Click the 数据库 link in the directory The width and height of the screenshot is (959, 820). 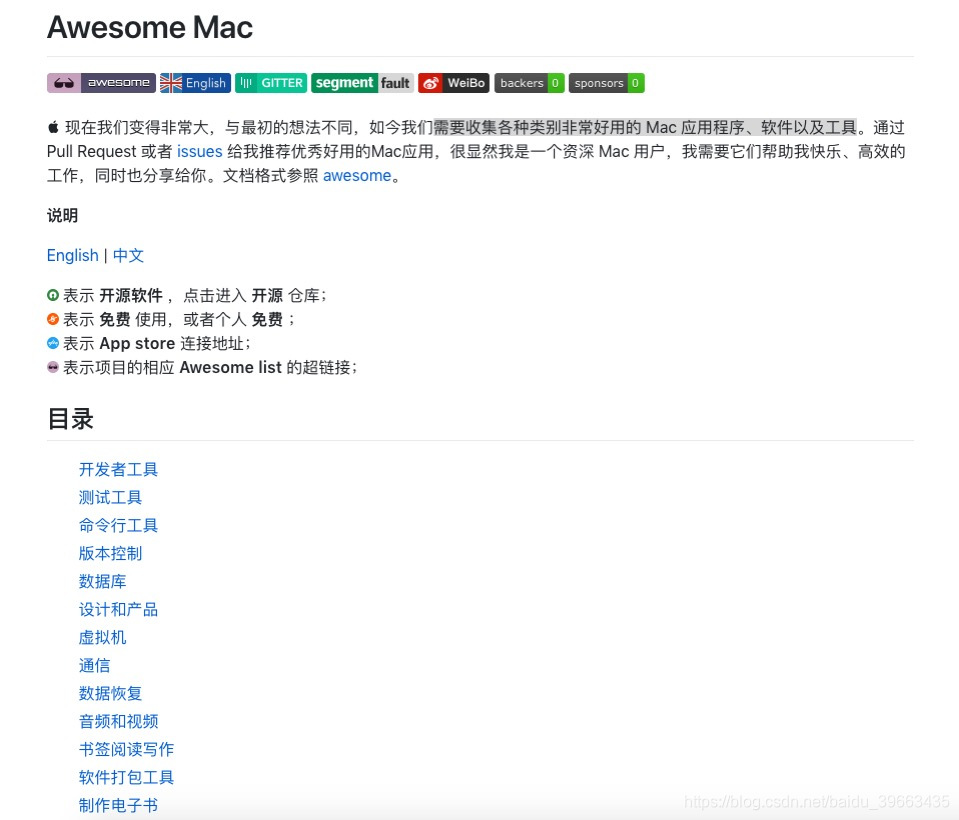pyautogui.click(x=103, y=581)
